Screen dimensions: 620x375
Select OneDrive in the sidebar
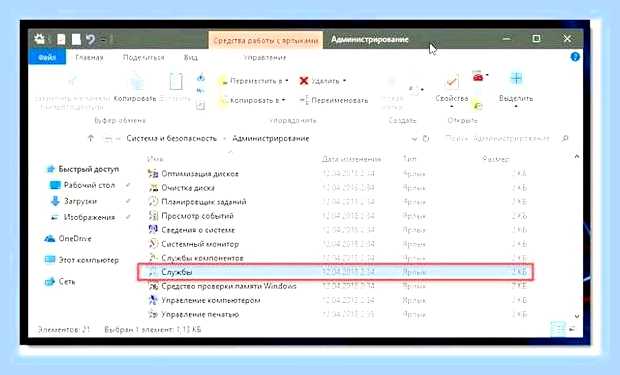pyautogui.click(x=68, y=239)
